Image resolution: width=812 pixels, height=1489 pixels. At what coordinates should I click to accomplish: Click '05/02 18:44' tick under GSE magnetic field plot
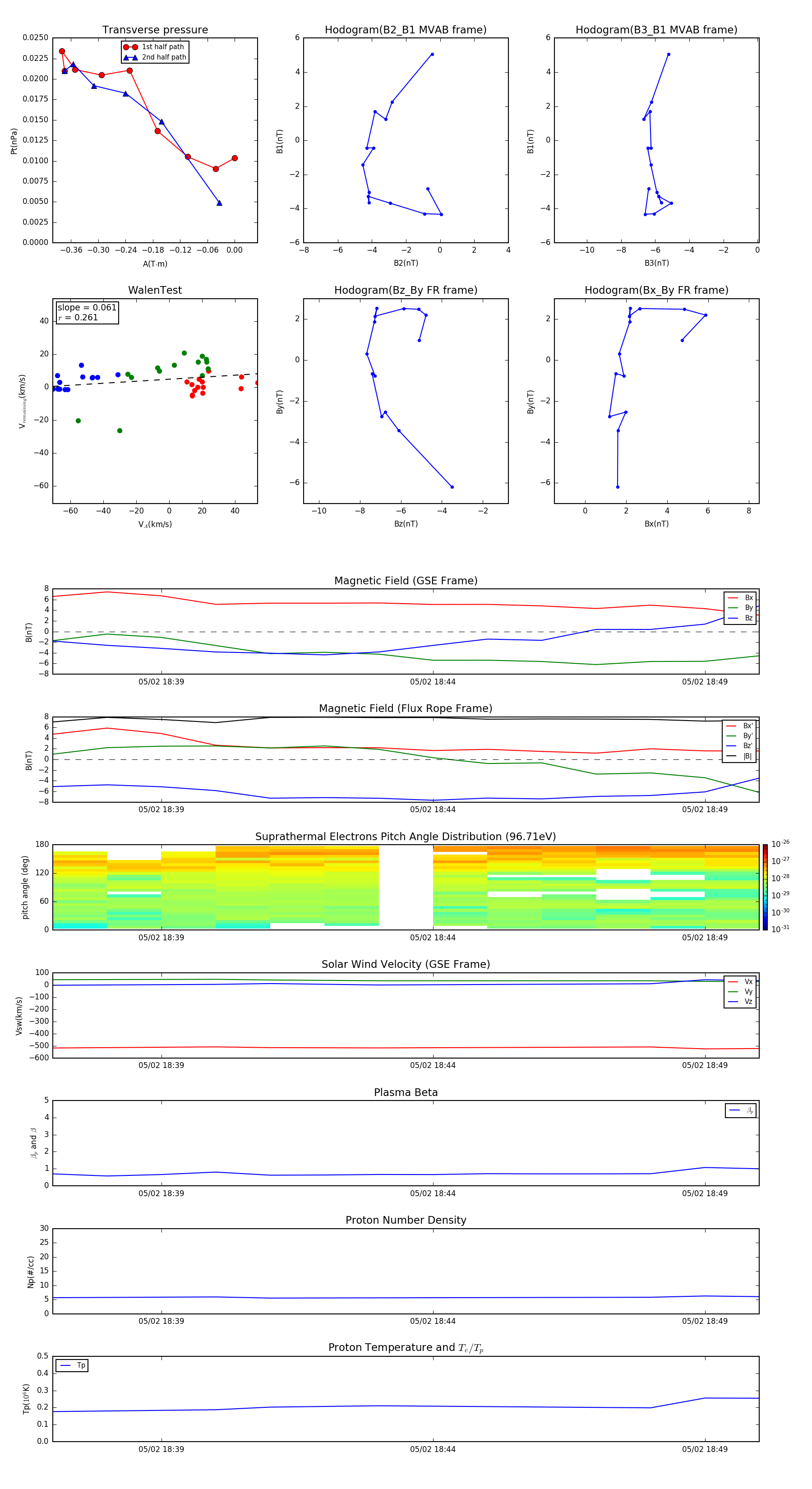(x=433, y=682)
